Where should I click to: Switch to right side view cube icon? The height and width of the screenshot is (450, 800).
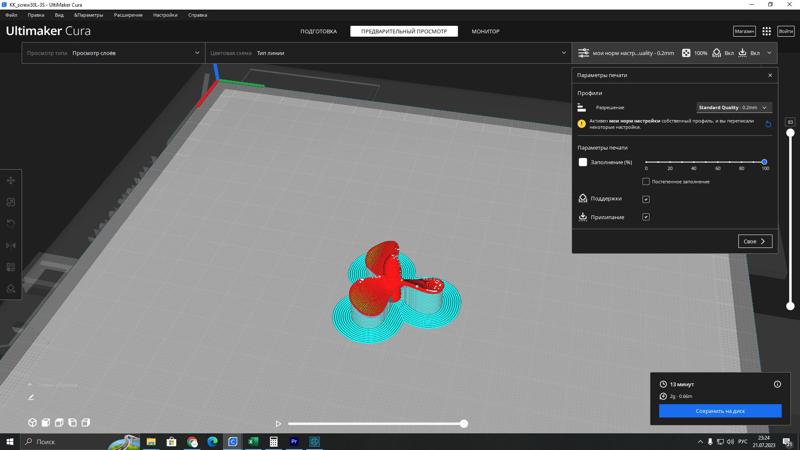pyautogui.click(x=86, y=422)
